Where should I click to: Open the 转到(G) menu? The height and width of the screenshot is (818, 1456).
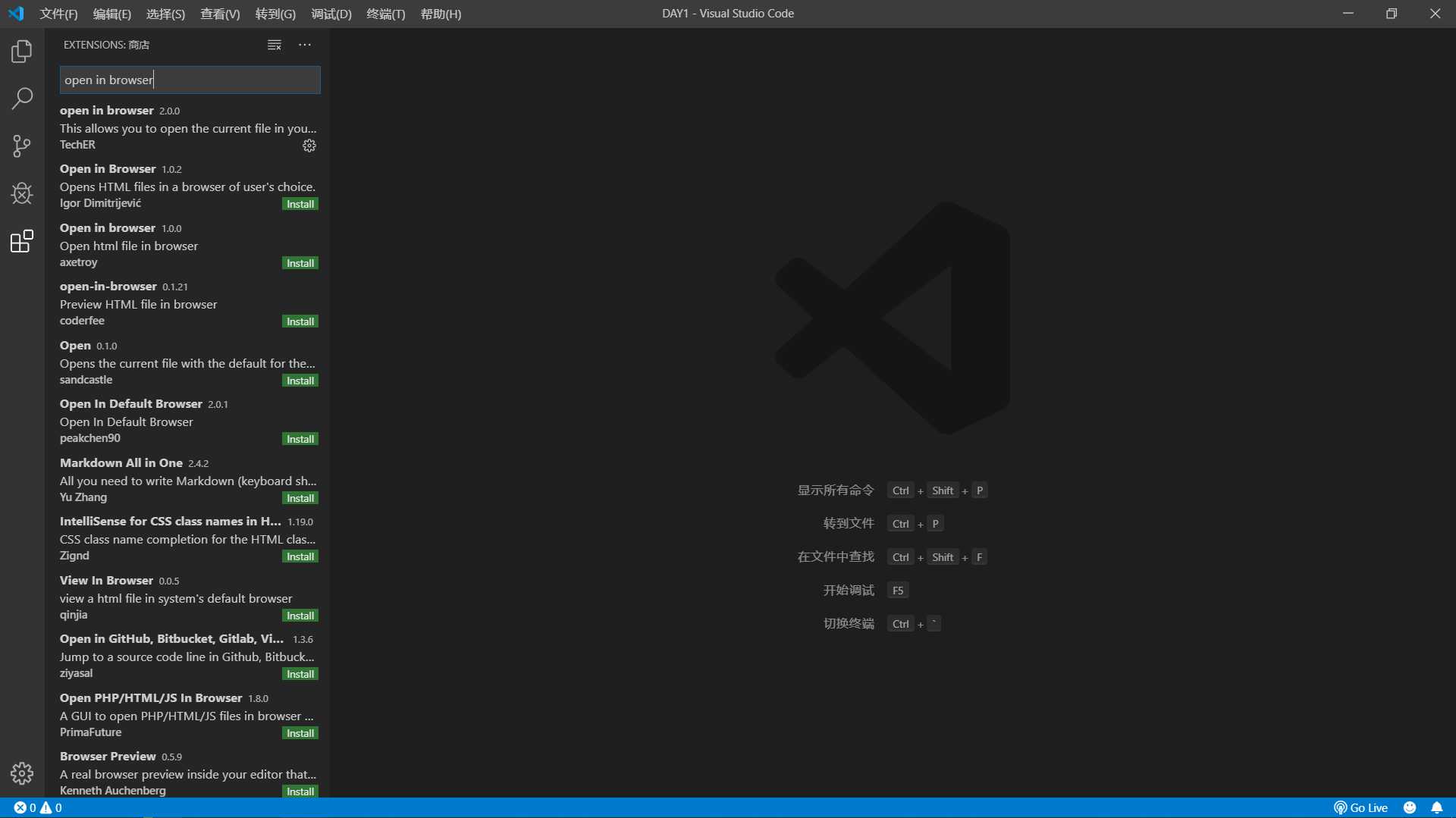[275, 14]
